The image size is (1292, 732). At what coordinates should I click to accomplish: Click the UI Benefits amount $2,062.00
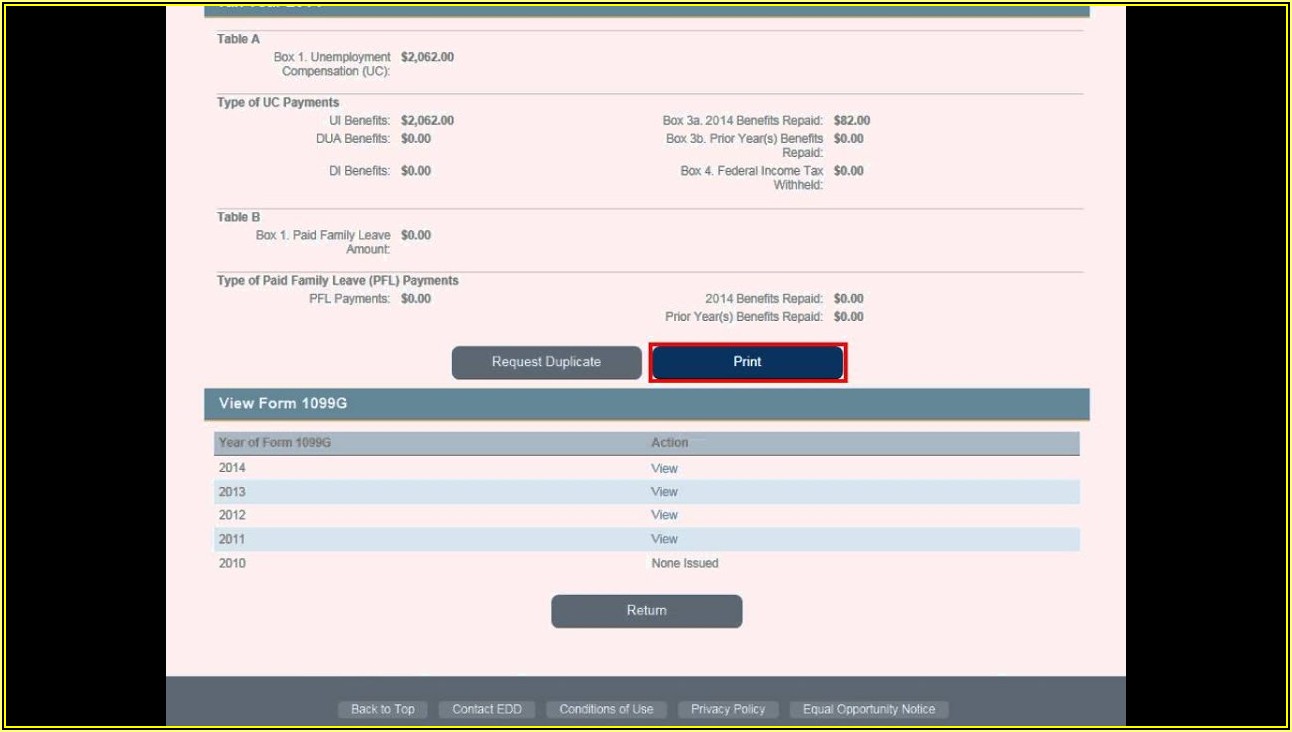[x=427, y=121]
